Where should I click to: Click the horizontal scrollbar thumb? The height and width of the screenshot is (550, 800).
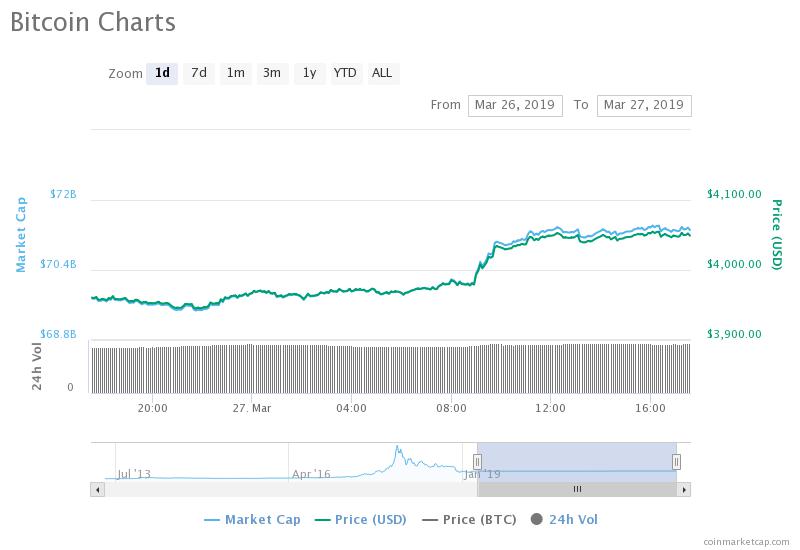(x=577, y=489)
